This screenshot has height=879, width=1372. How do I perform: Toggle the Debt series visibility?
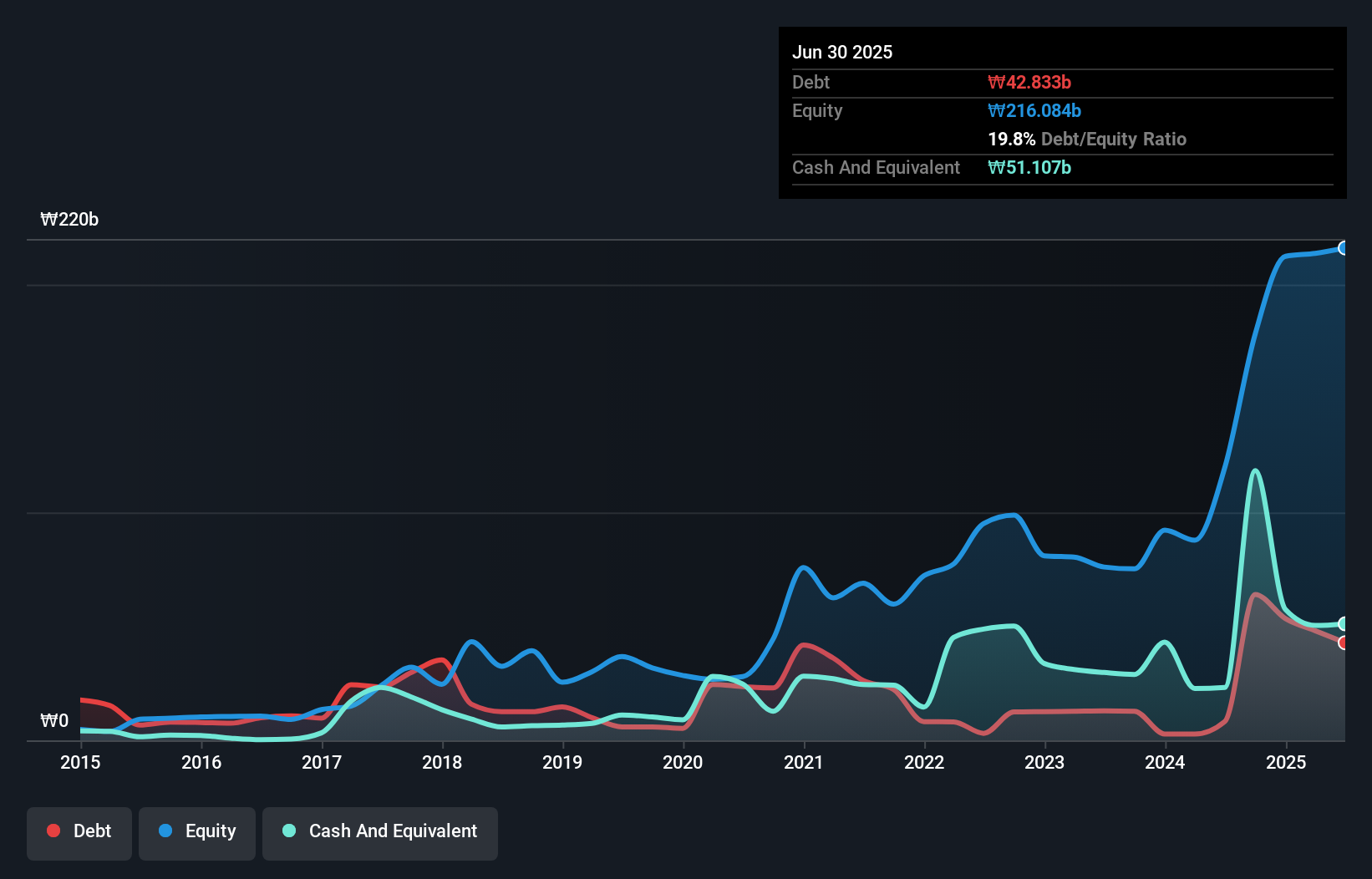(x=79, y=831)
